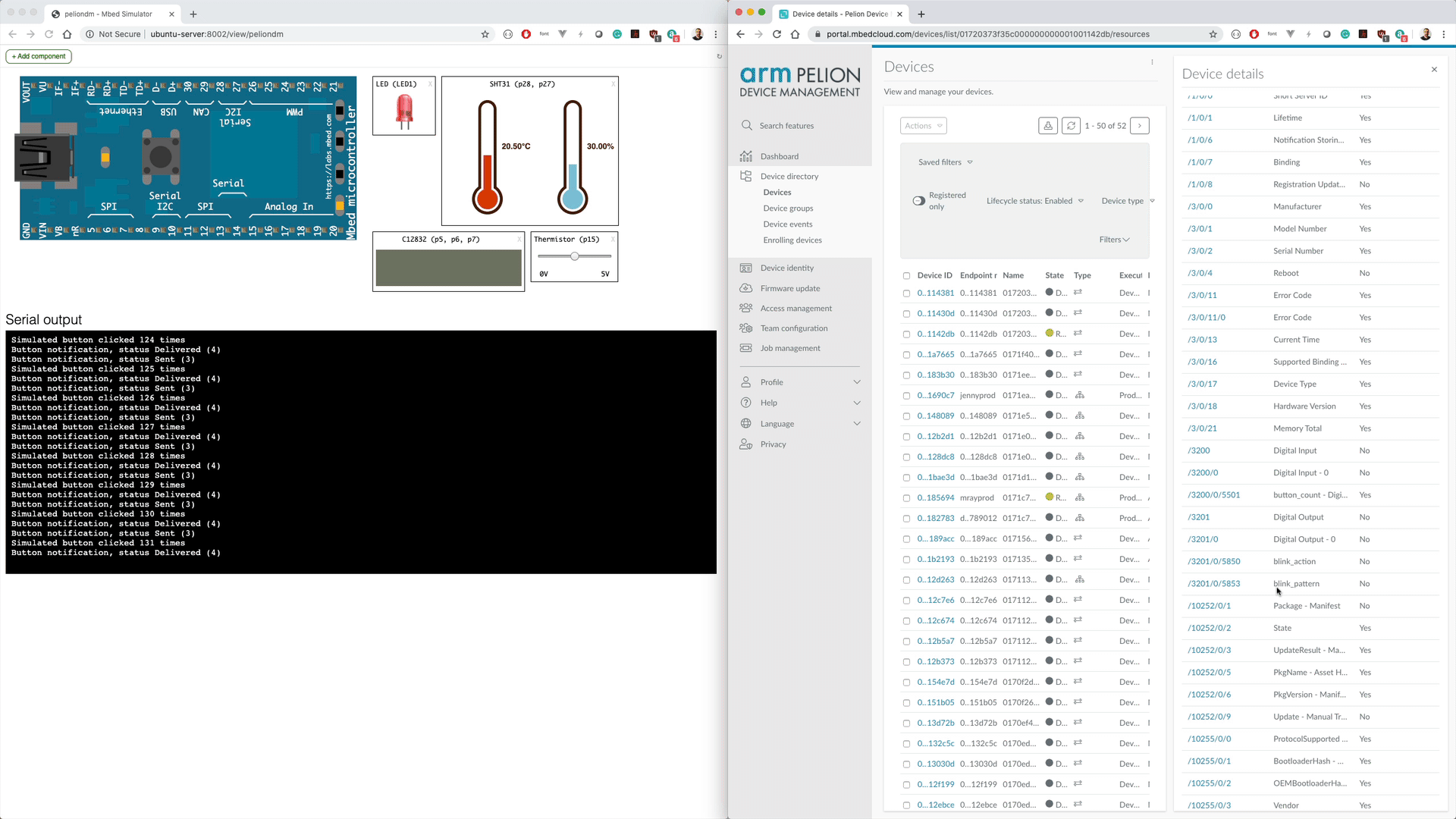Viewport: 1456px width, 819px height.
Task: Open the Actions dropdown
Action: [923, 126]
